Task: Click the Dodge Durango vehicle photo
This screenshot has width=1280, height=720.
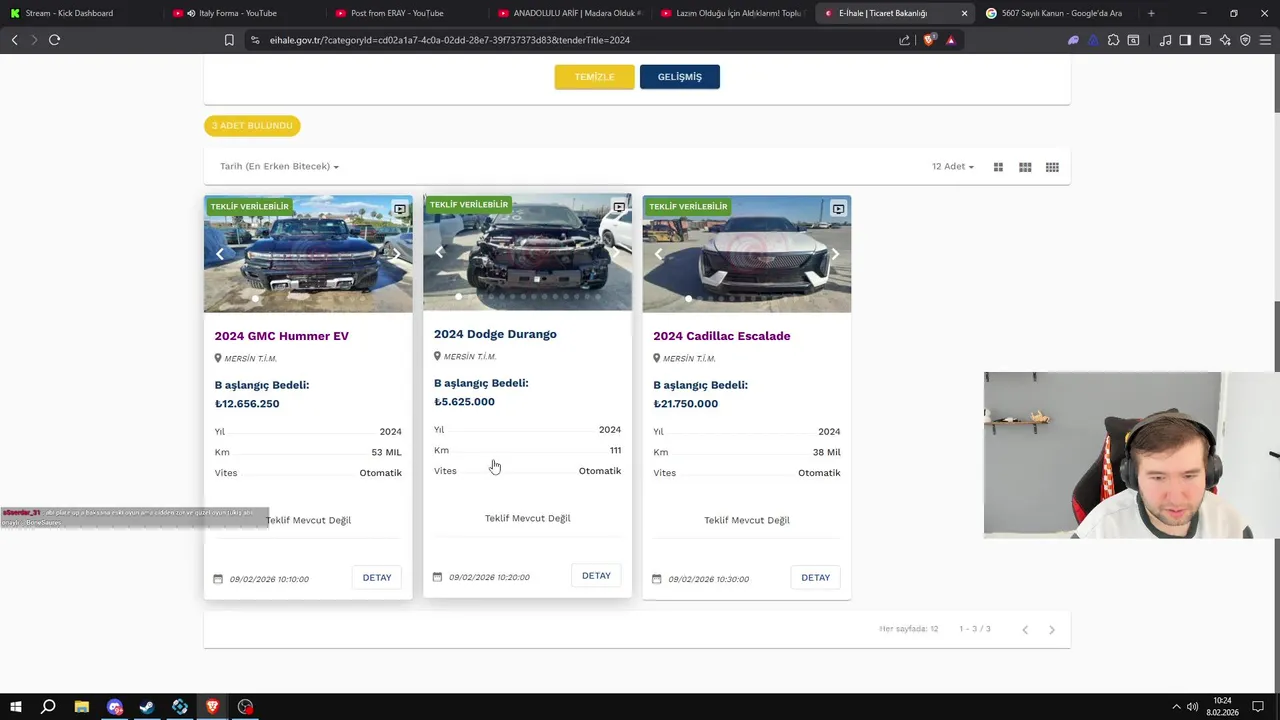Action: click(x=527, y=252)
